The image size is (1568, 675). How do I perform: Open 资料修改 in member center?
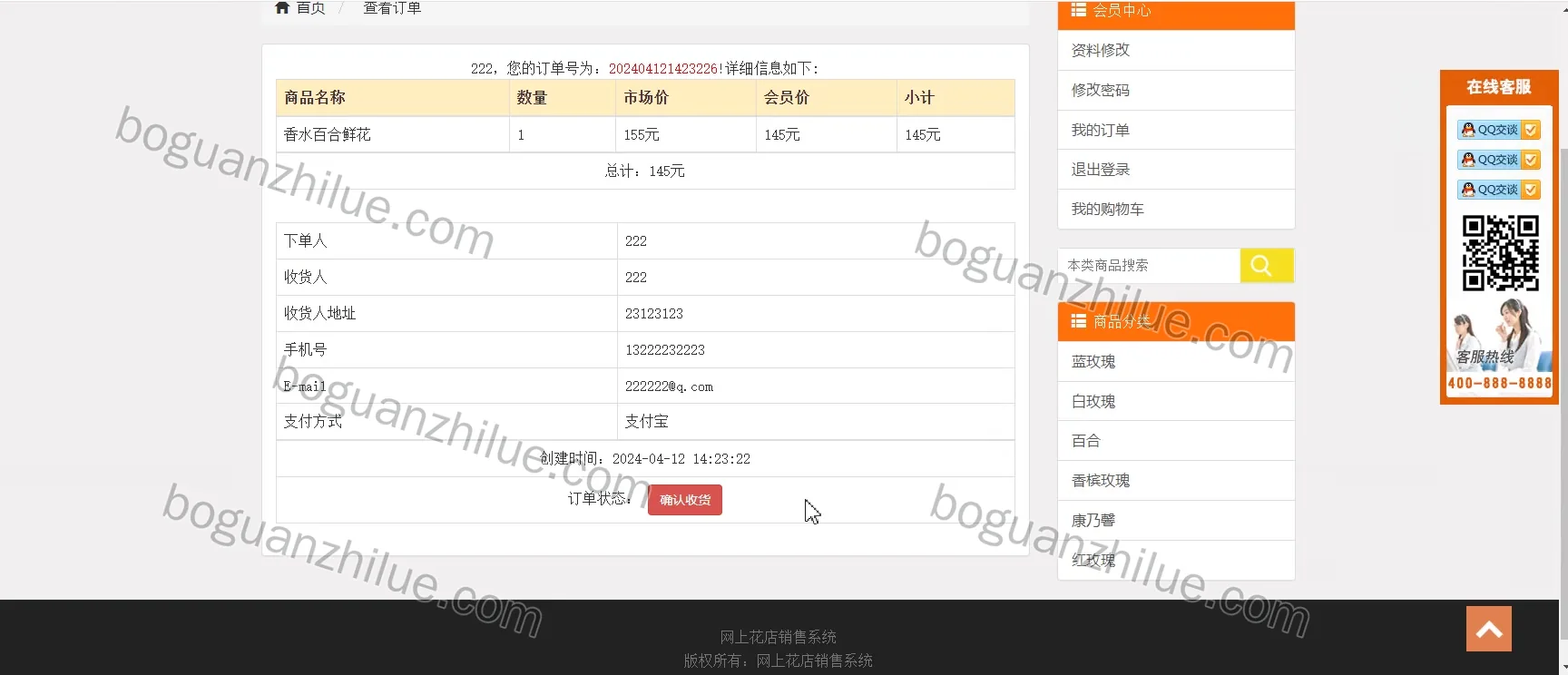[1176, 51]
